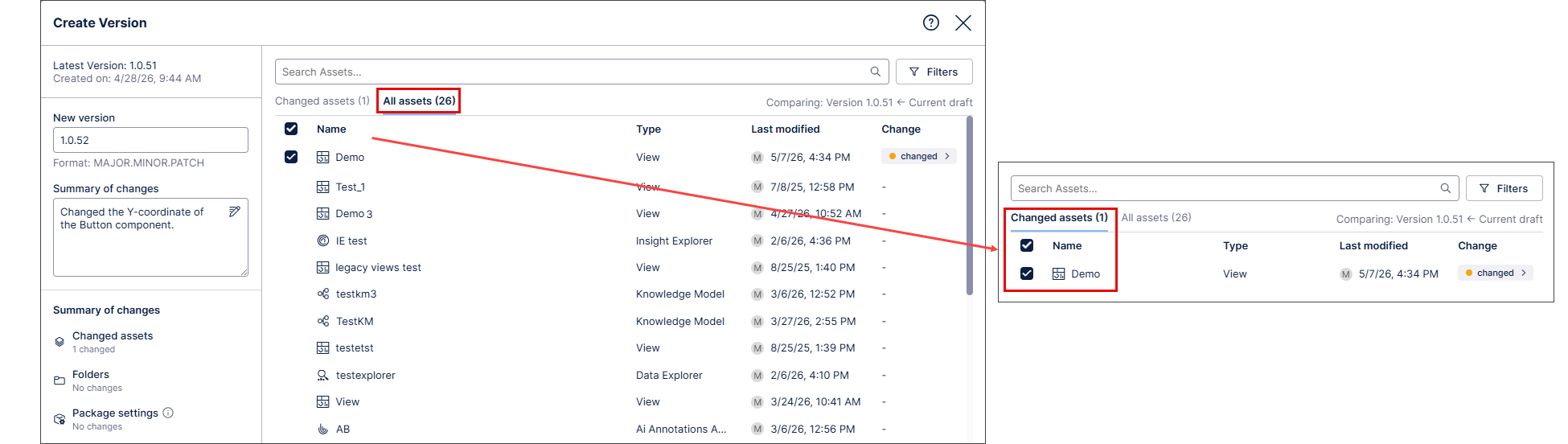The width and height of the screenshot is (1568, 444).
Task: Sort by Type column header in main list
Action: (648, 129)
